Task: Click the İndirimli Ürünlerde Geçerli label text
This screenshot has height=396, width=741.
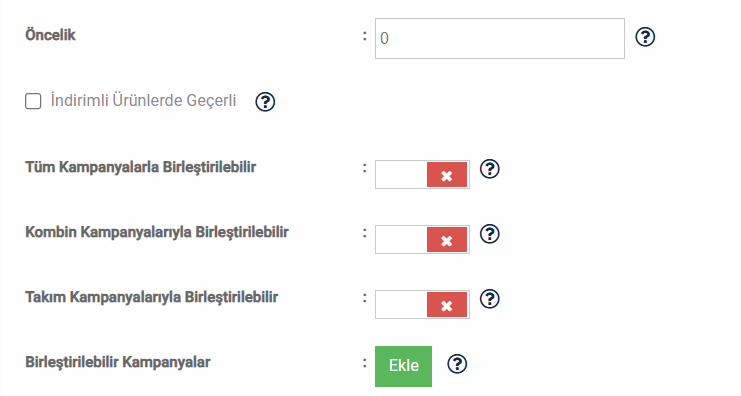Action: coord(143,101)
